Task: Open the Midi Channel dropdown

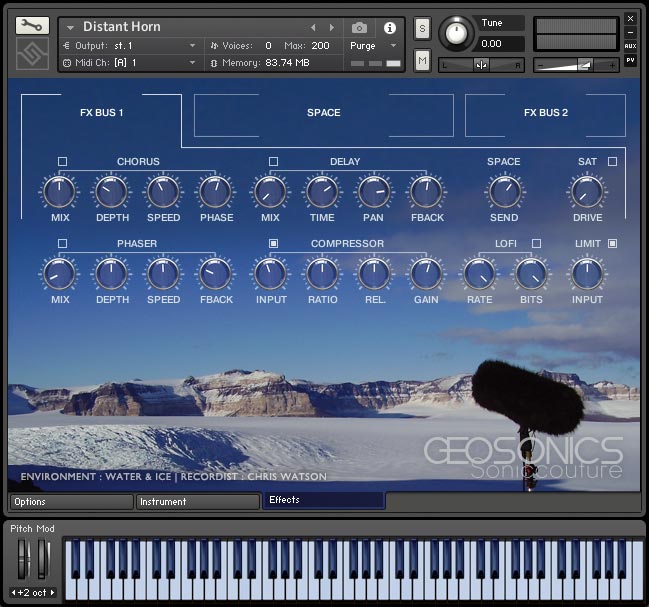Action: [130, 62]
